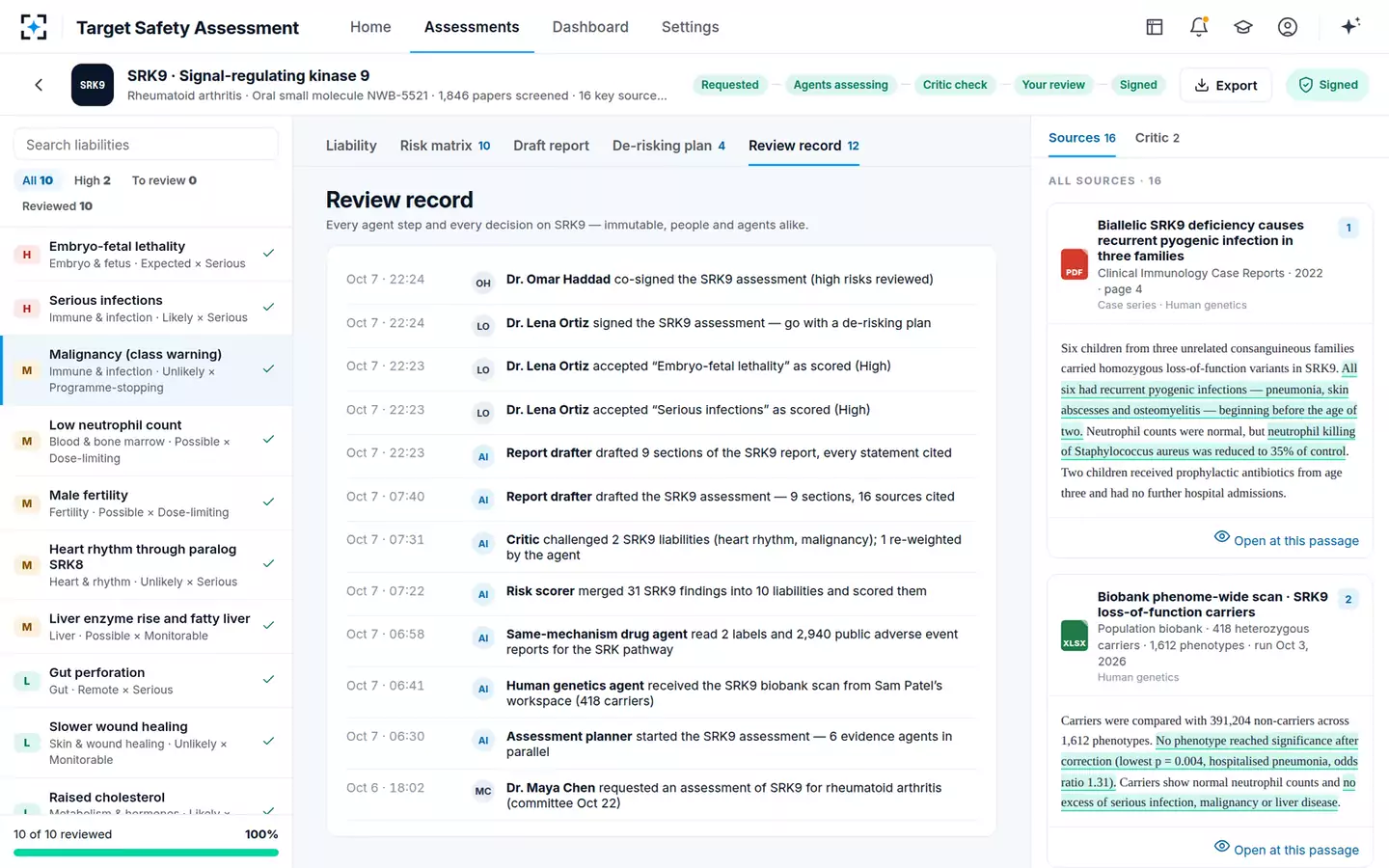Click the OH avatar for Dr. Omar Haddad

tap(483, 283)
